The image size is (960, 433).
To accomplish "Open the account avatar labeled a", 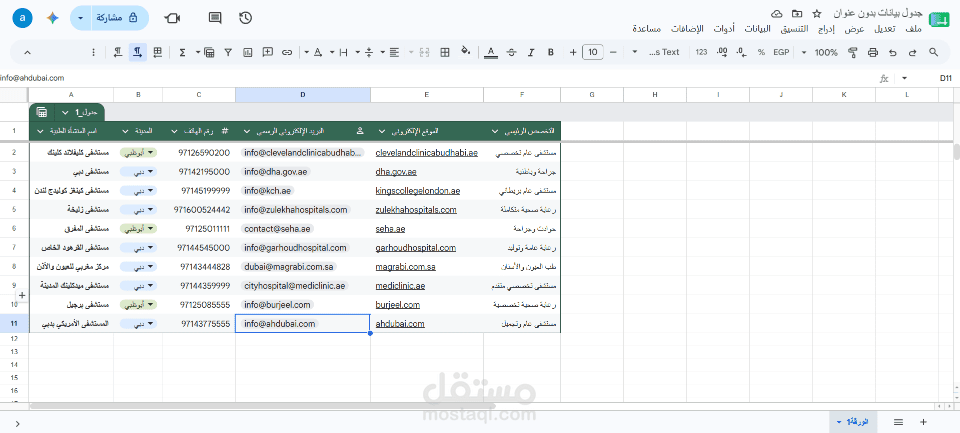I will pos(23,18).
